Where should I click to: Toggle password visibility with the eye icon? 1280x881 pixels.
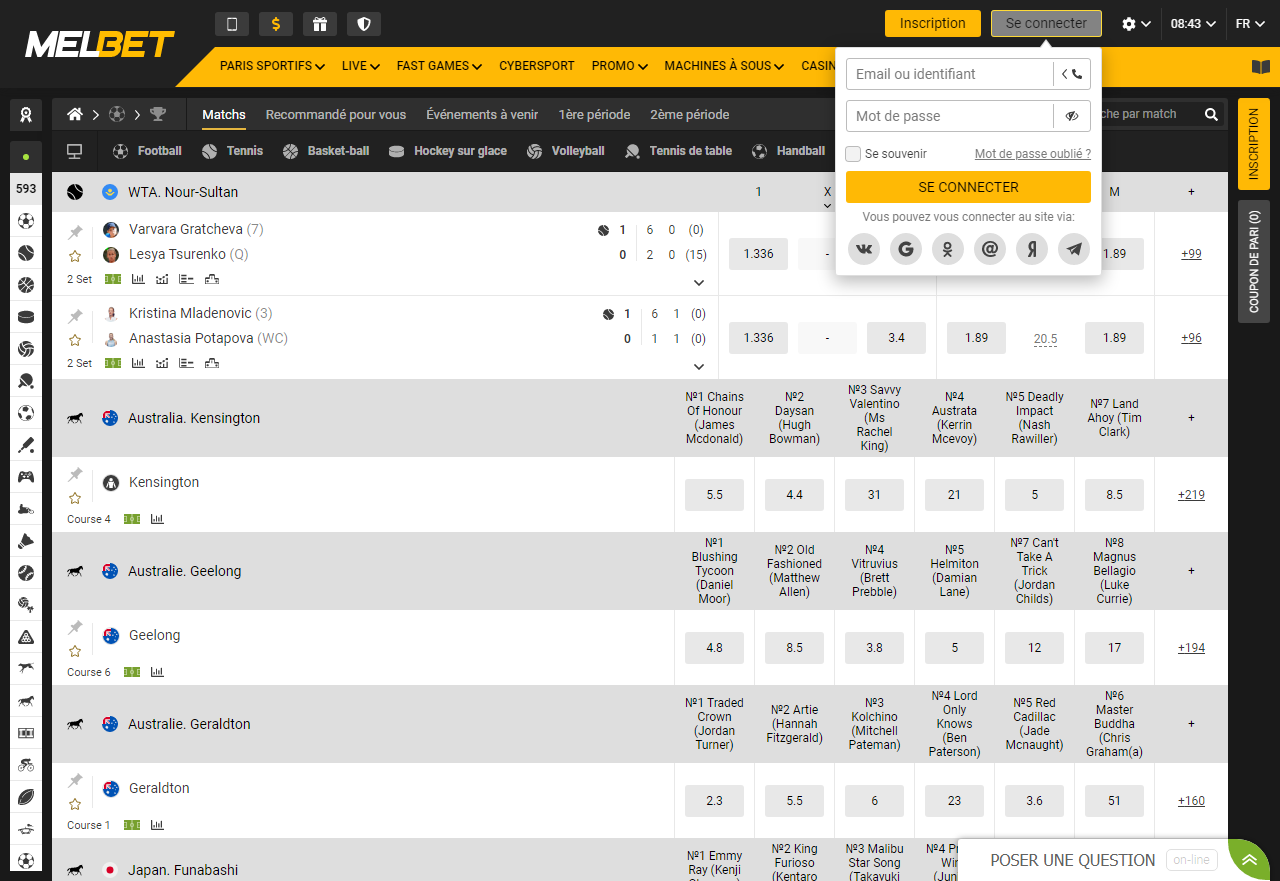pos(1072,116)
